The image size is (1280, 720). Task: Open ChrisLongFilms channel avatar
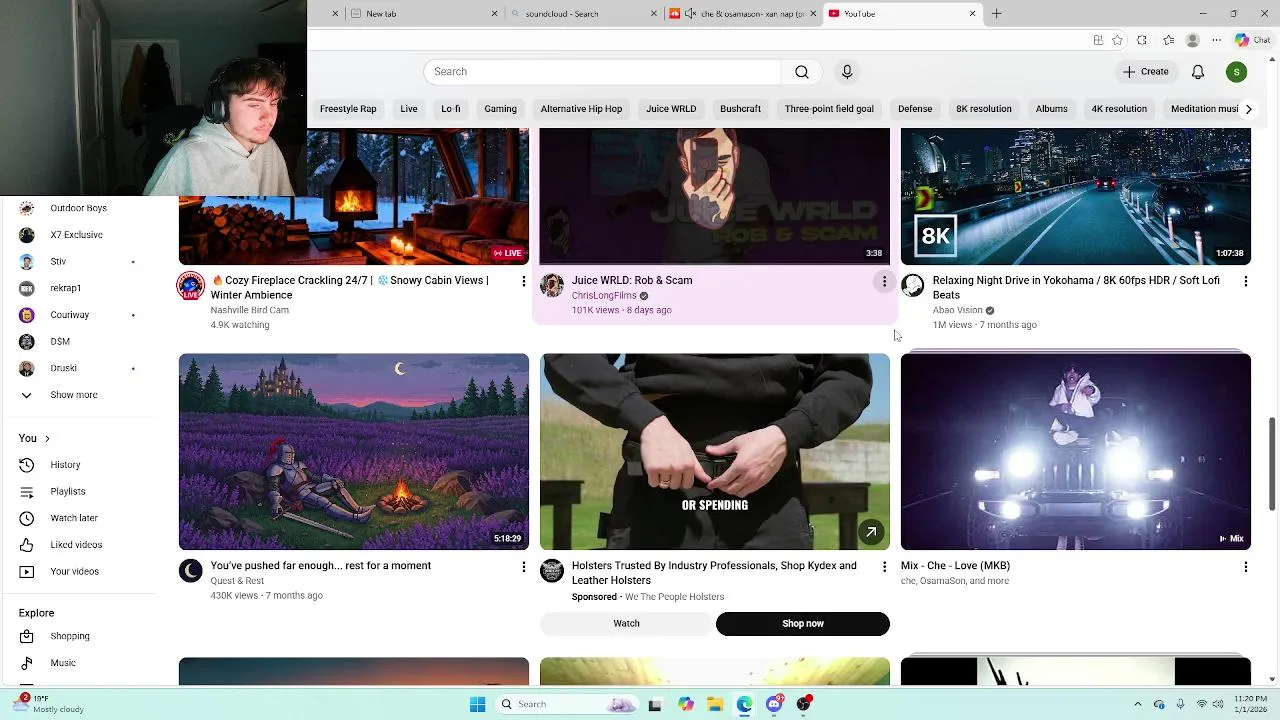tap(552, 285)
